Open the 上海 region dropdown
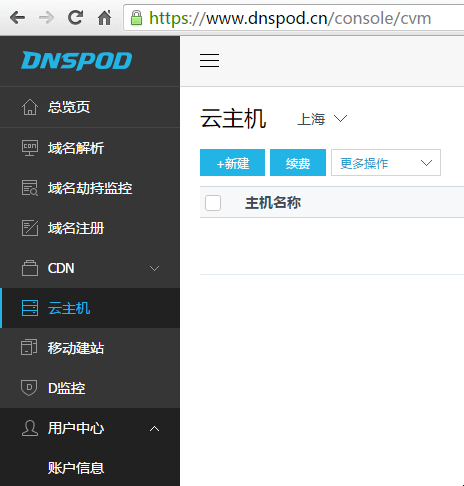This screenshot has height=486, width=464. coord(322,119)
